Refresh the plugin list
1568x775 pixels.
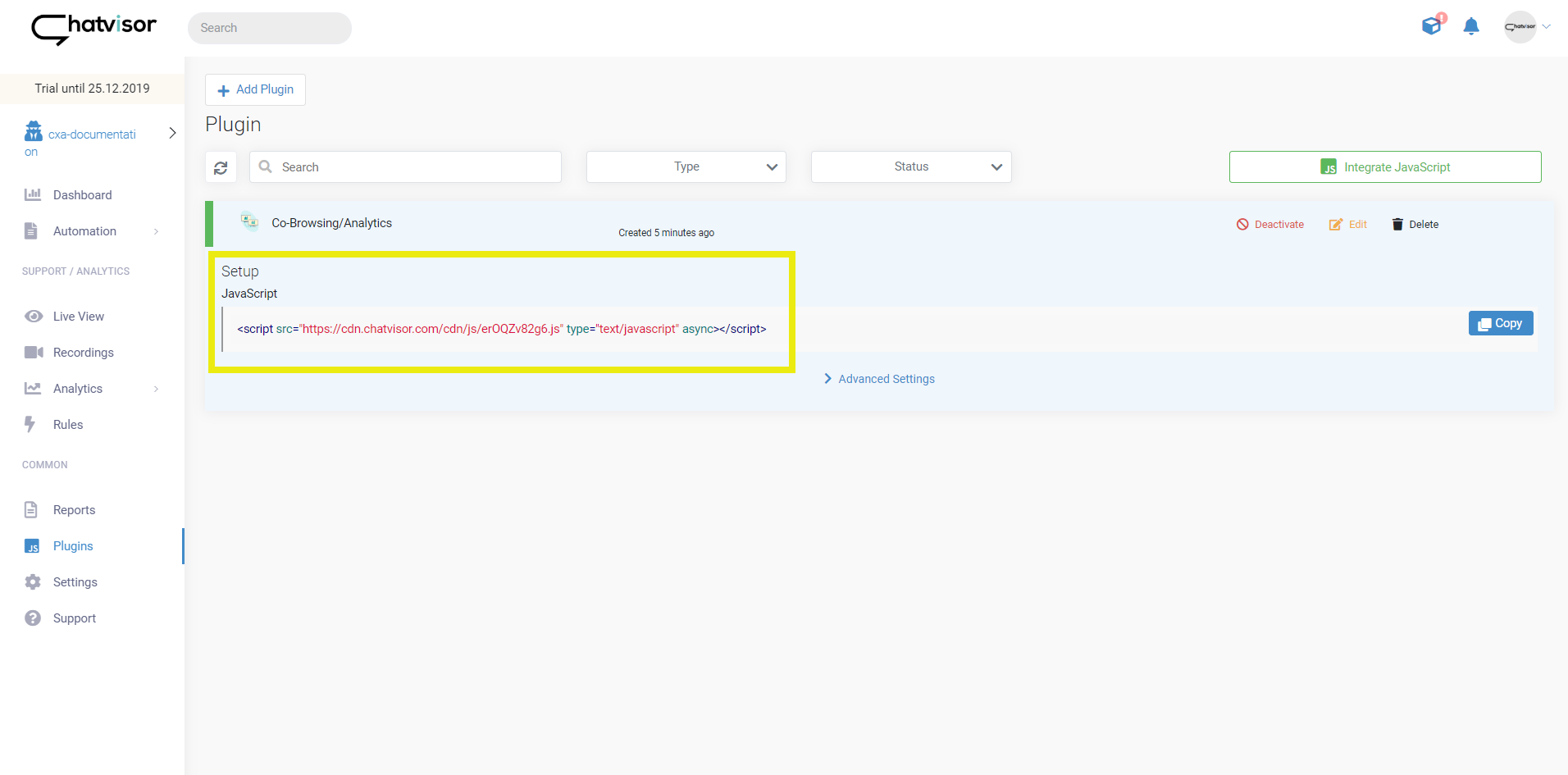[x=221, y=167]
